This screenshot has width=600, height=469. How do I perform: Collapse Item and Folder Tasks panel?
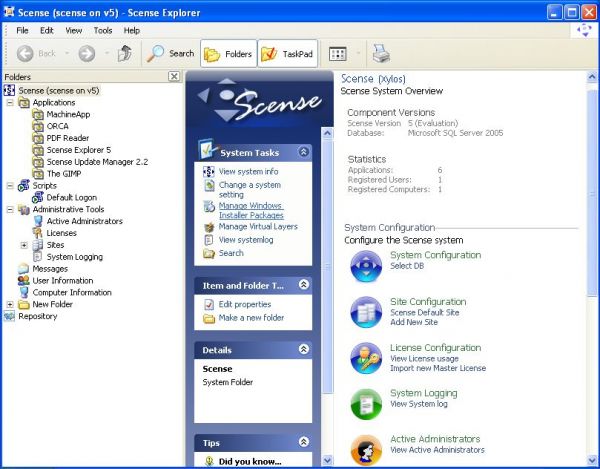[x=303, y=285]
